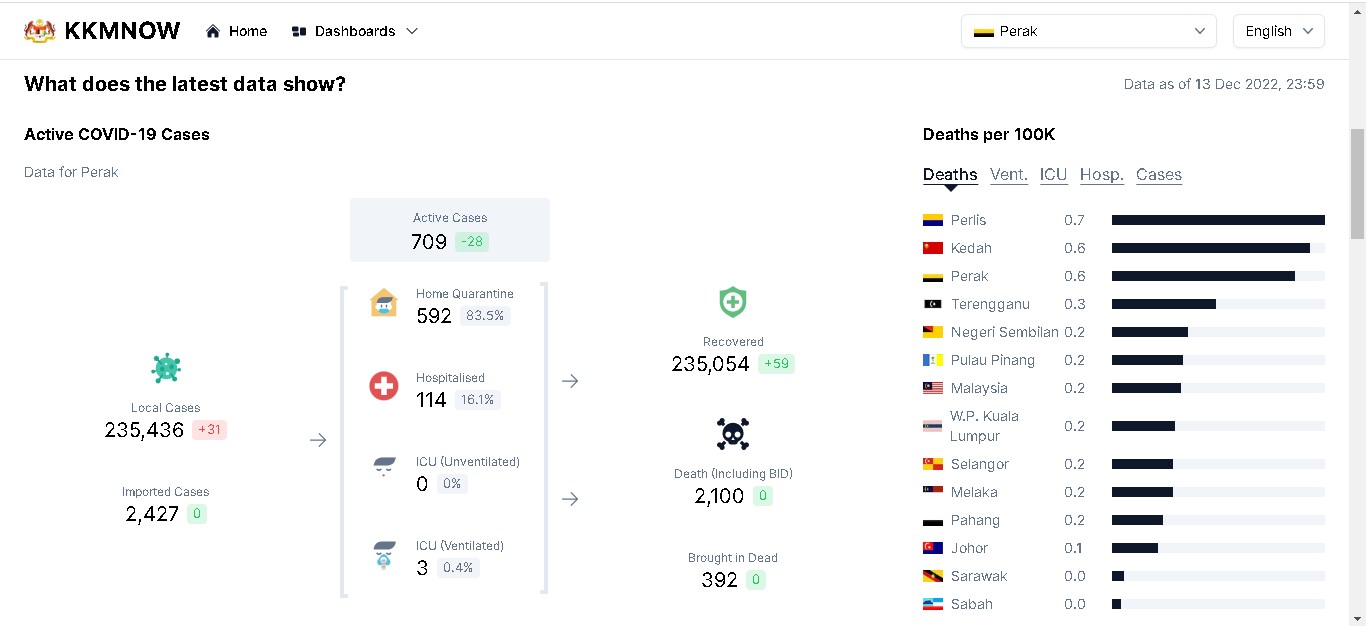Open the English language dropdown
The height and width of the screenshot is (626, 1366).
[x=1278, y=31]
